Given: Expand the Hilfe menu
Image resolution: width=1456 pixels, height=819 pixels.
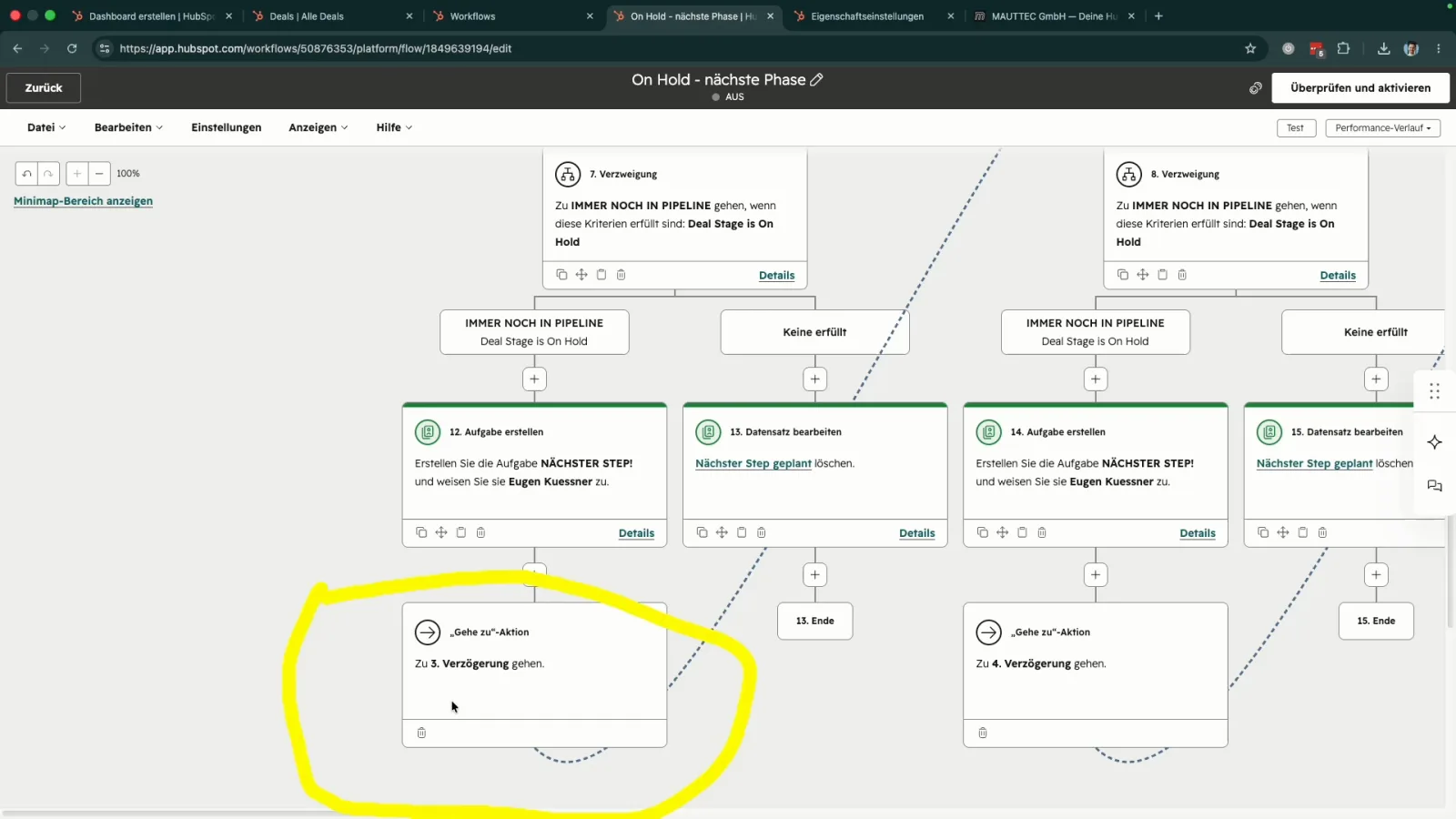Looking at the screenshot, I should point(394,127).
